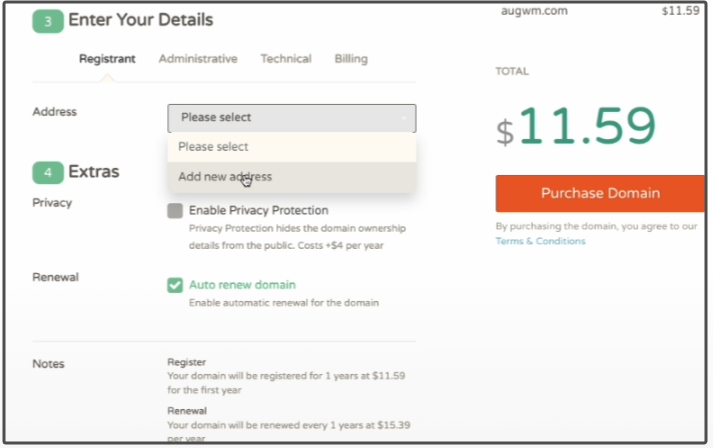Click the step 3 number badge
Image resolution: width=713 pixels, height=448 pixels.
(47, 20)
